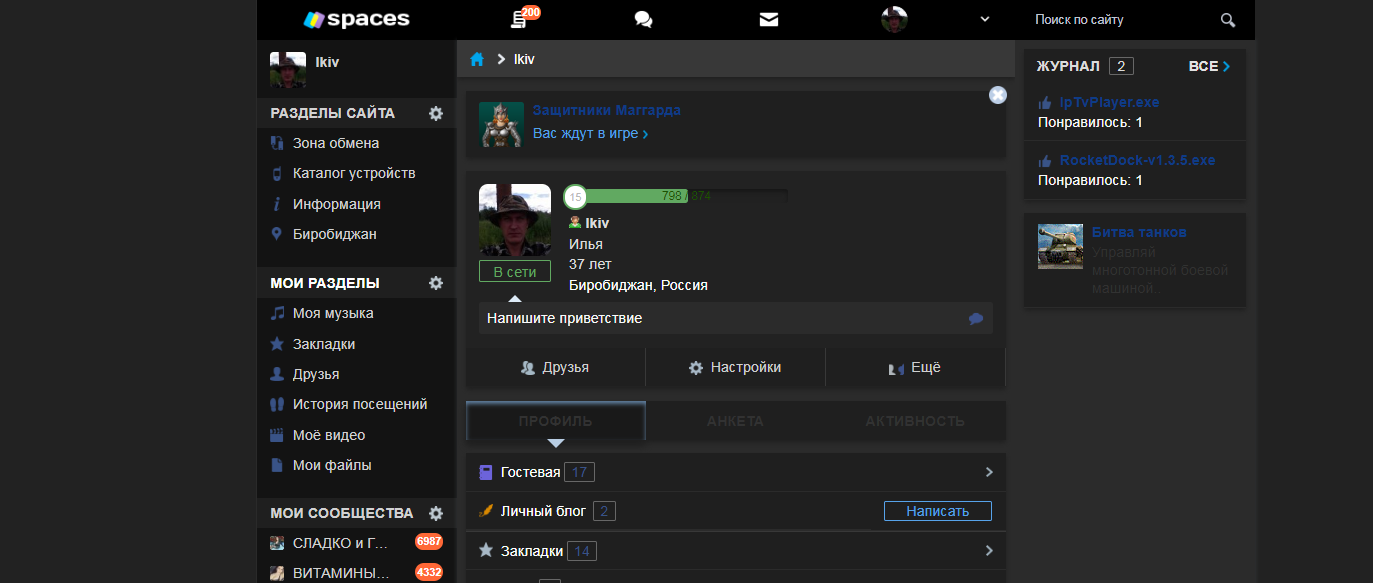Click the level 15 circle badge
The image size is (1373, 583).
point(575,197)
